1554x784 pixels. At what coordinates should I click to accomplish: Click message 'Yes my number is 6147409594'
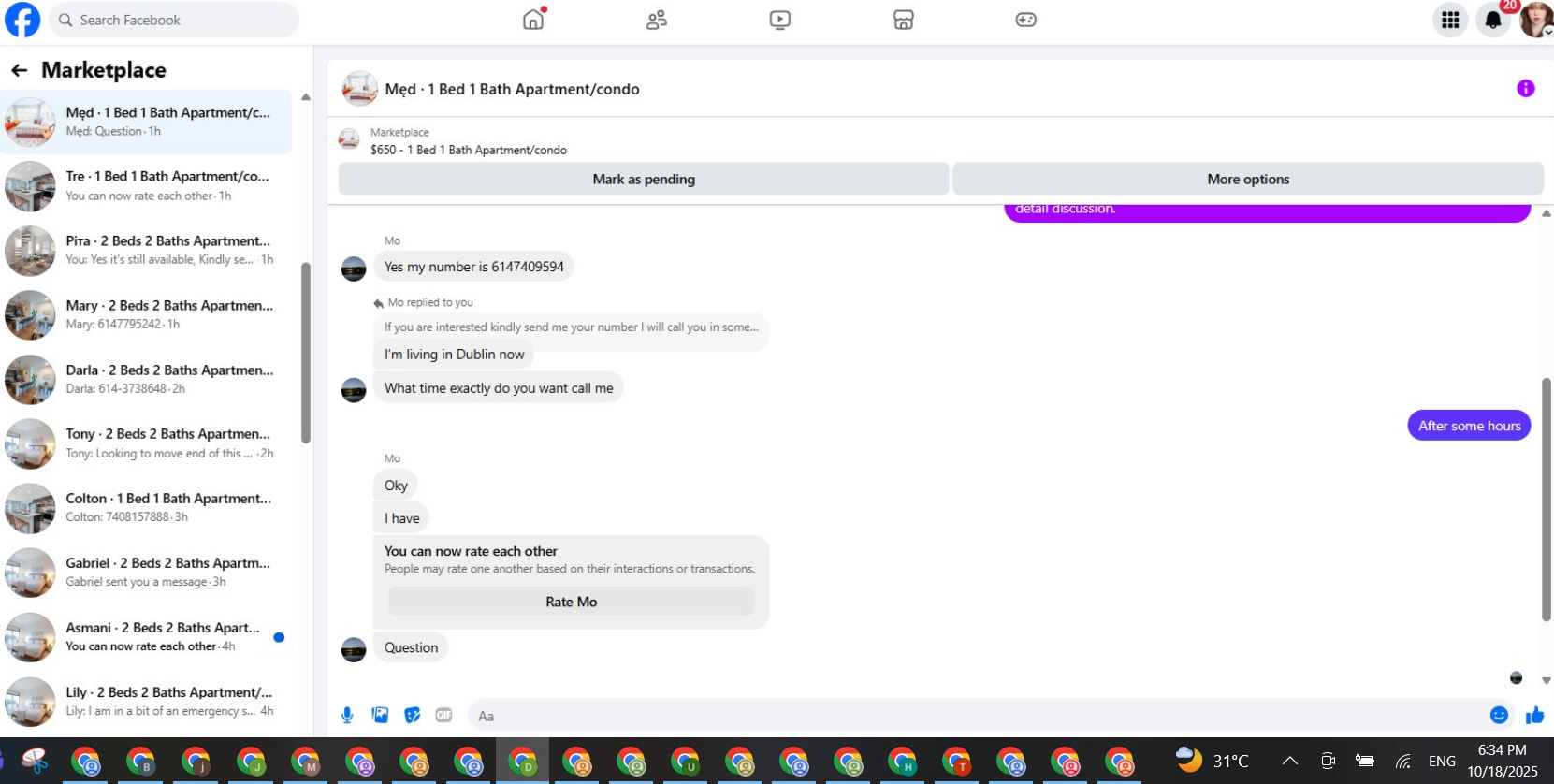pyautogui.click(x=473, y=267)
